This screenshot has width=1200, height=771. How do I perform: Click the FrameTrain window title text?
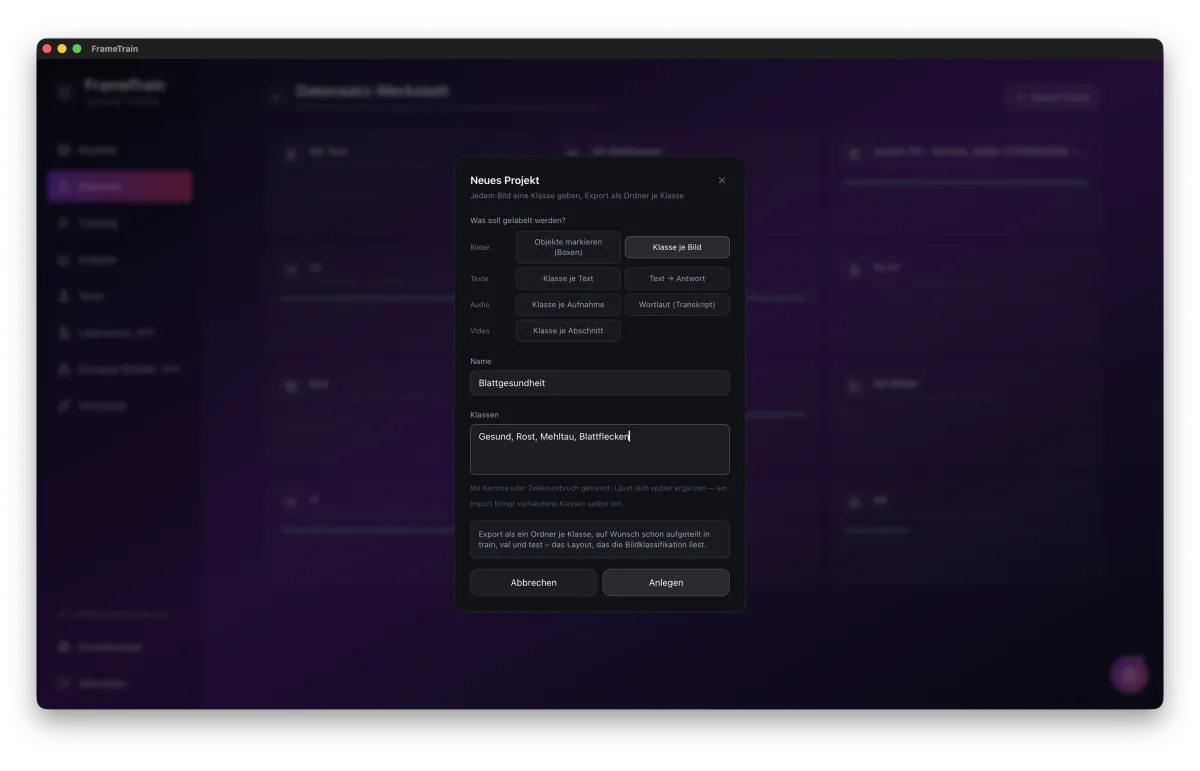click(x=115, y=48)
